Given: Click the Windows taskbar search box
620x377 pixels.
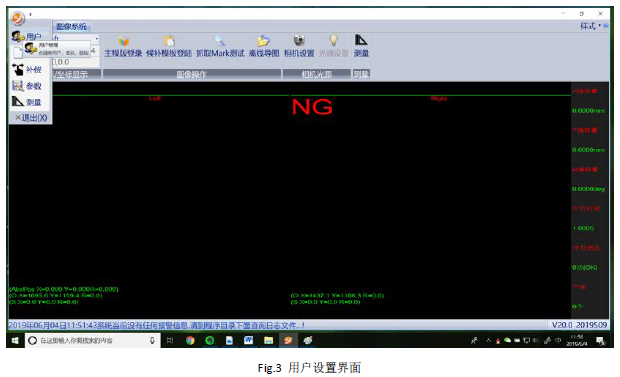Looking at the screenshot, I should (x=93, y=341).
